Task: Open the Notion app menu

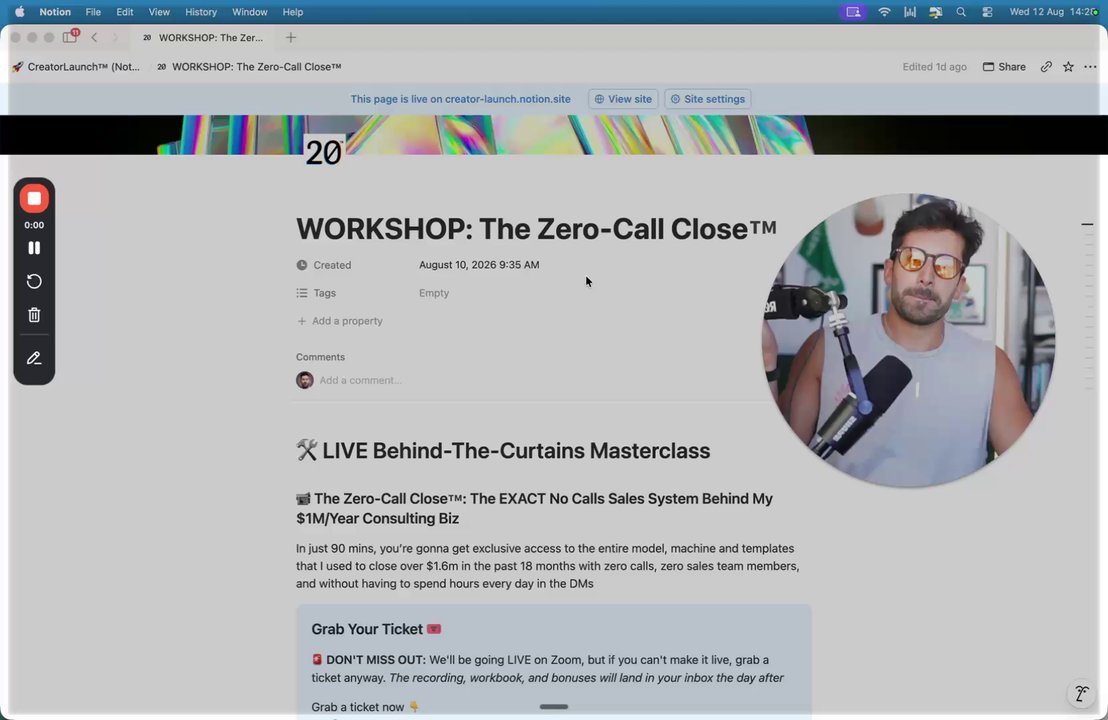Action: (x=55, y=12)
